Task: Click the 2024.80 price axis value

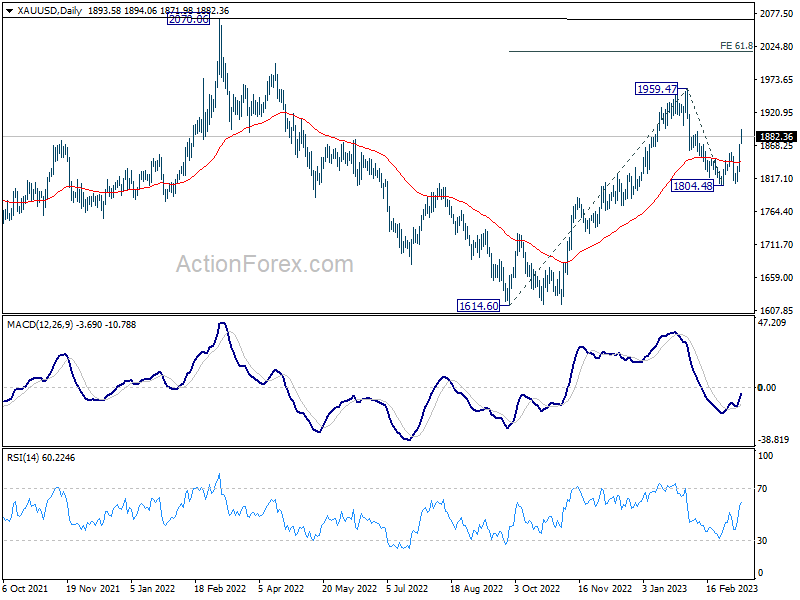Action: 776,46
